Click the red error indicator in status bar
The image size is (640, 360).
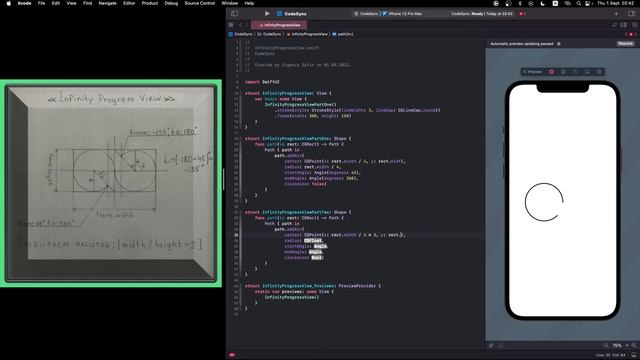[x=522, y=13]
